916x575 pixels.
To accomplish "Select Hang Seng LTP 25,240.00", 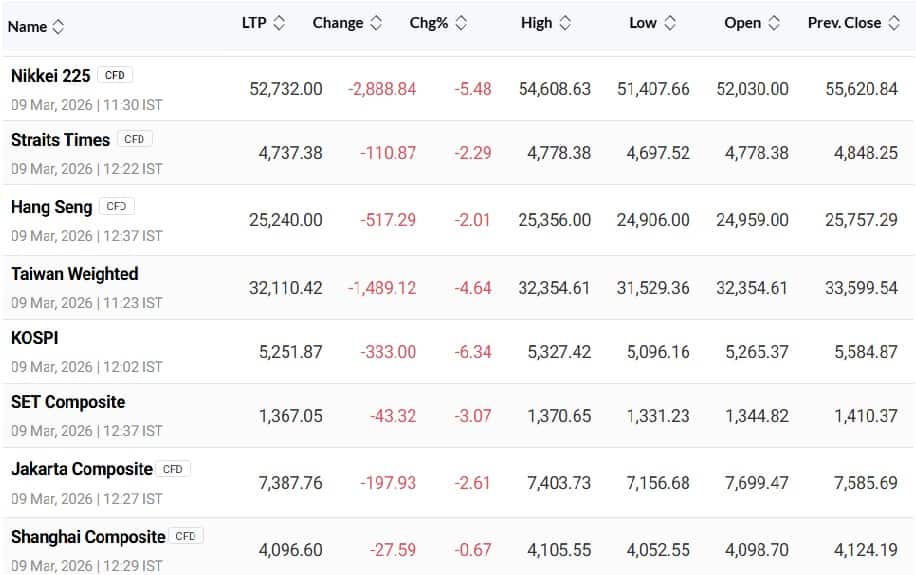I will (x=286, y=220).
